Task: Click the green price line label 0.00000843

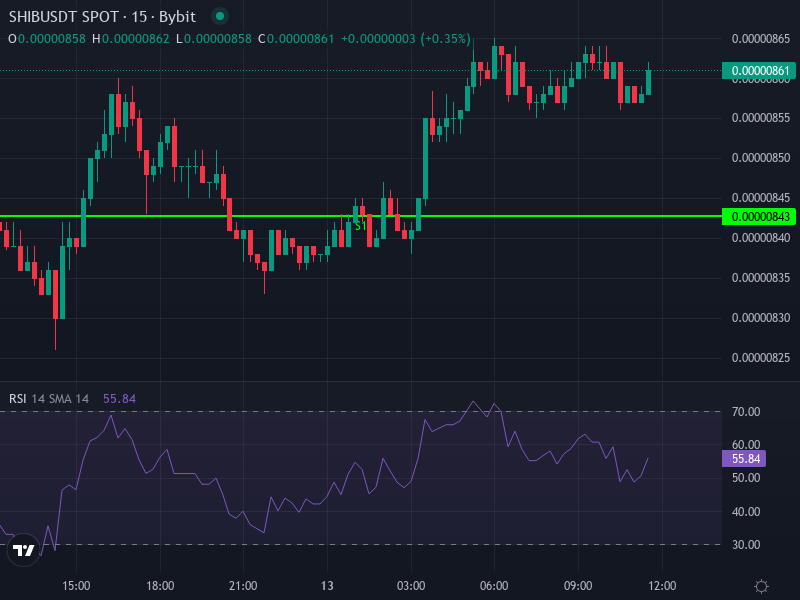Action: 757,215
